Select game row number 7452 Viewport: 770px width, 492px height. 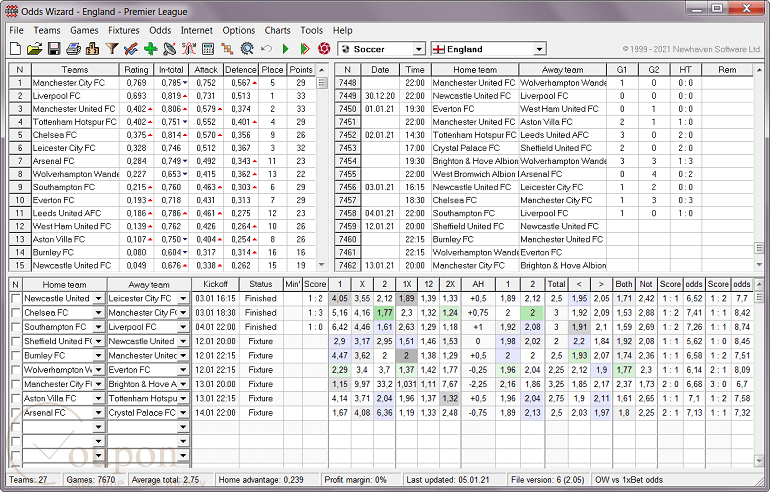pos(347,135)
